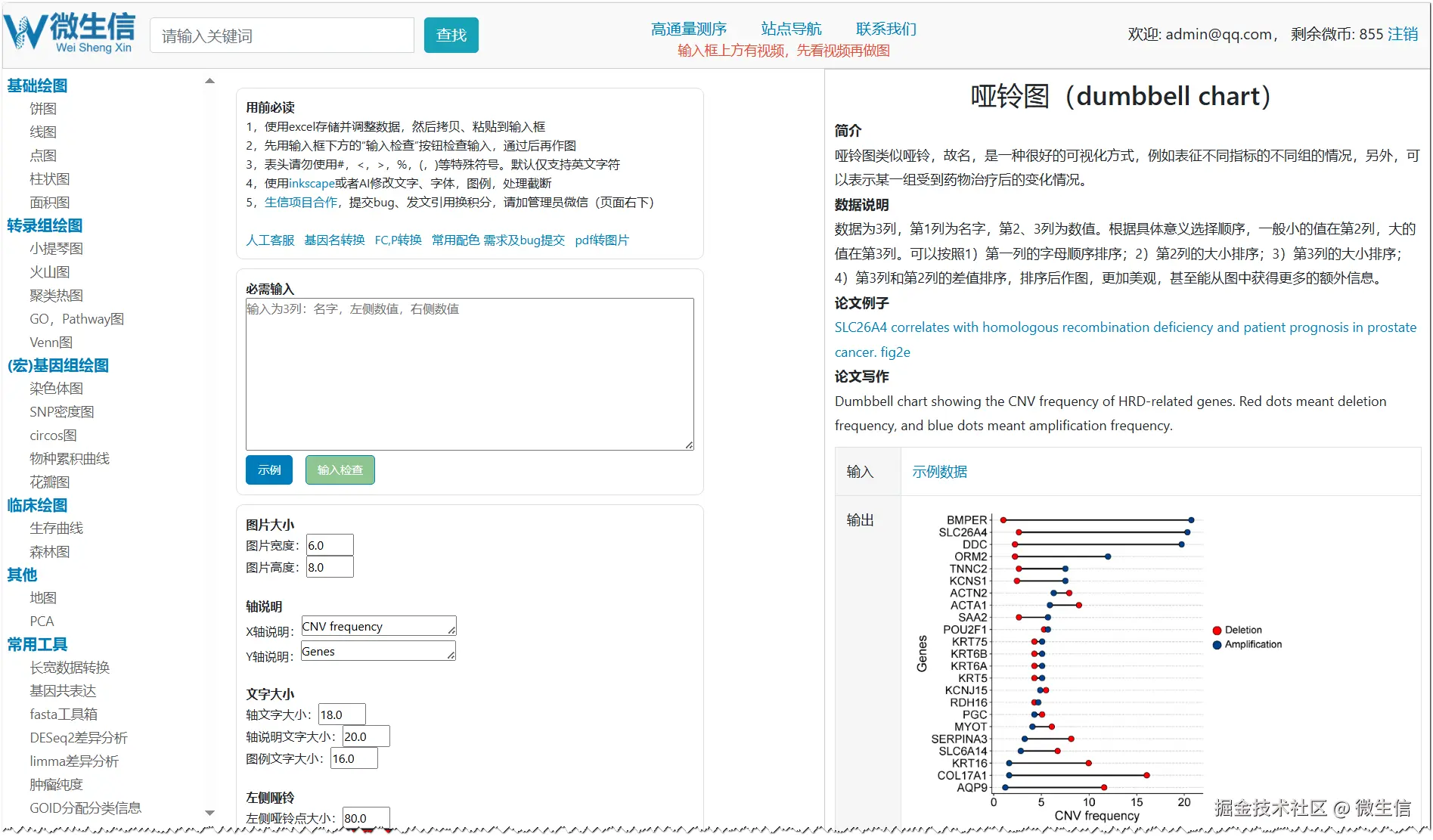Open PCA in the sidebar
1433x840 pixels.
42,621
